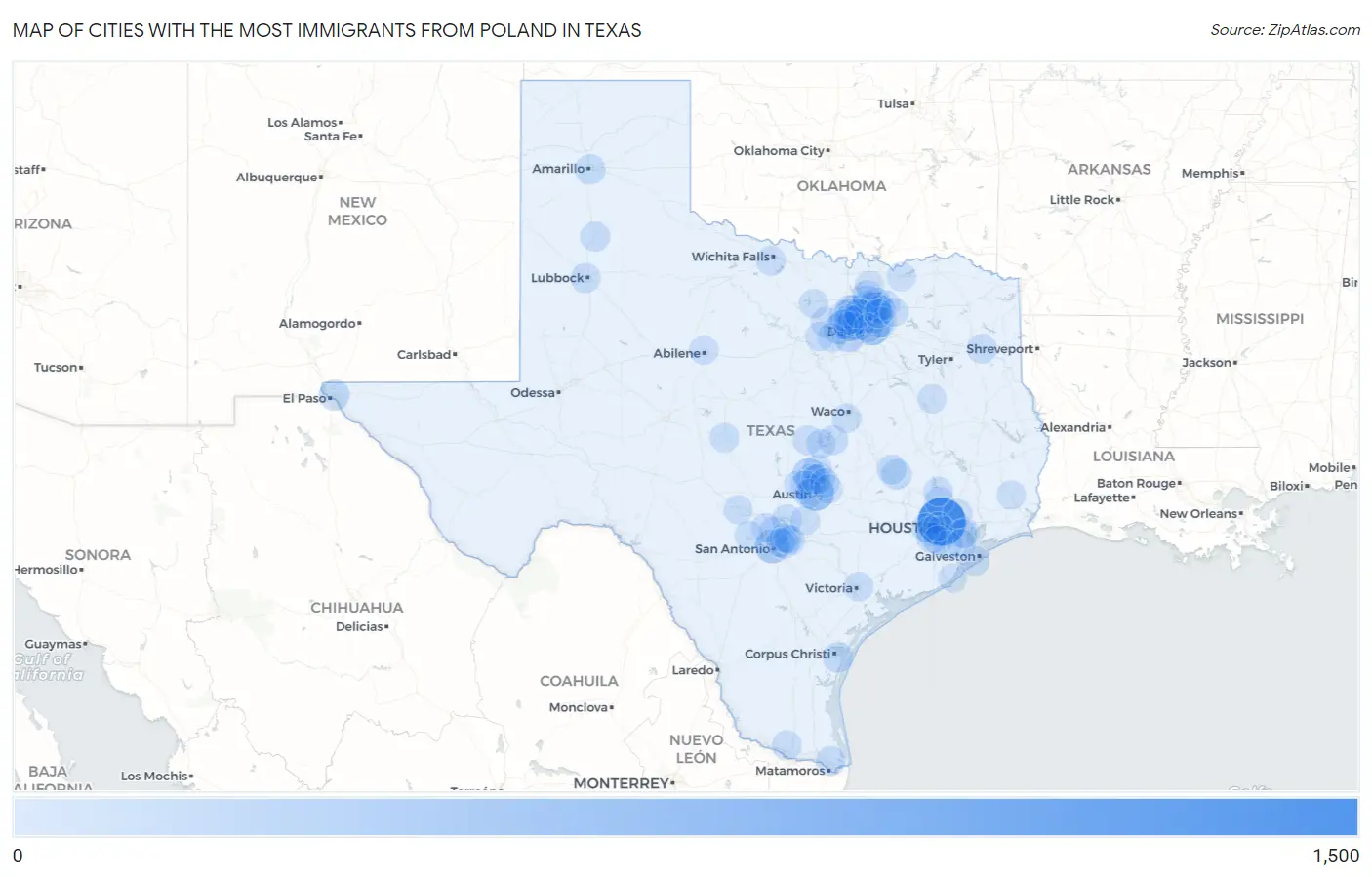
Task: Click the SONORA state label
Action: (98, 554)
